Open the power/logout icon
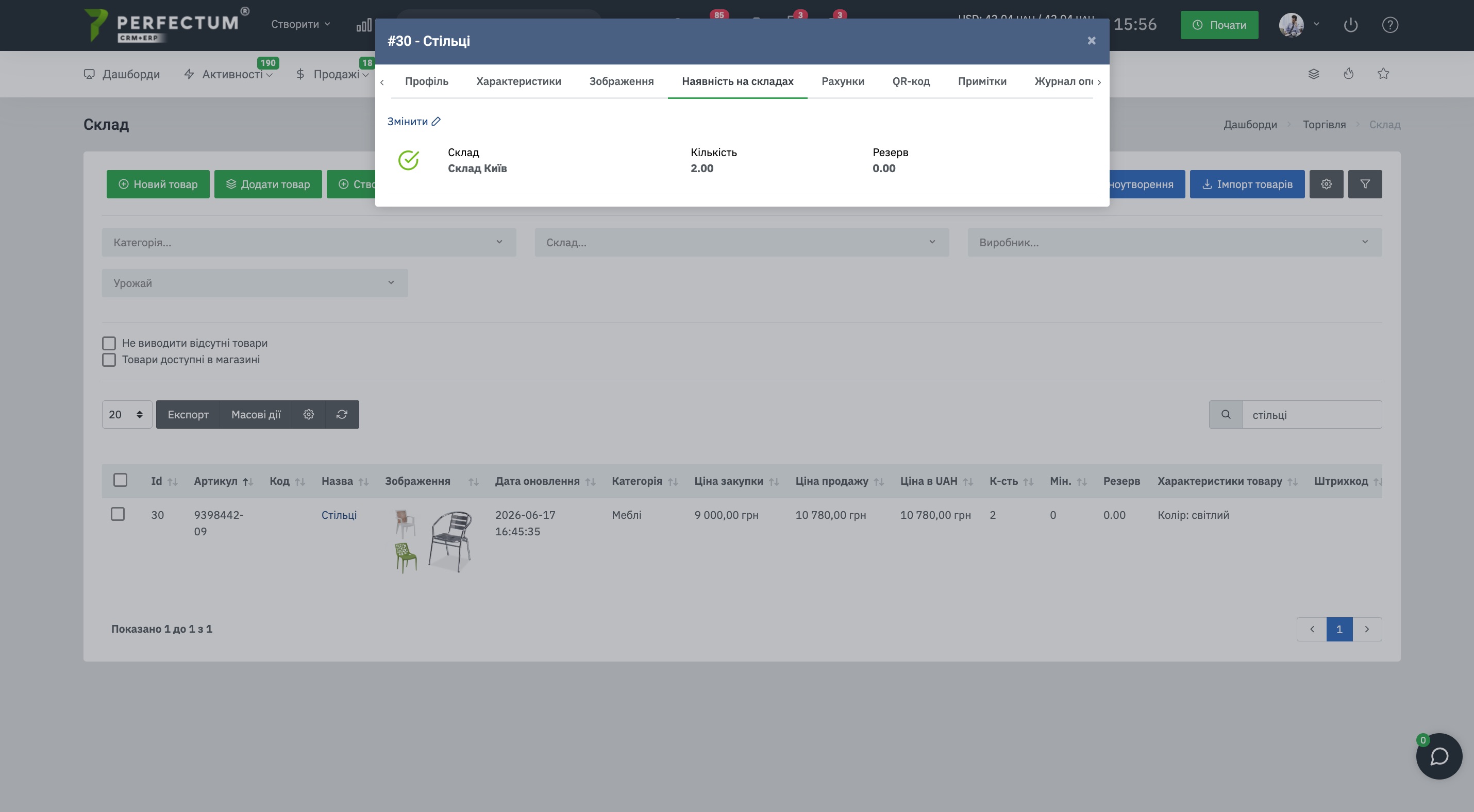 pyautogui.click(x=1350, y=25)
